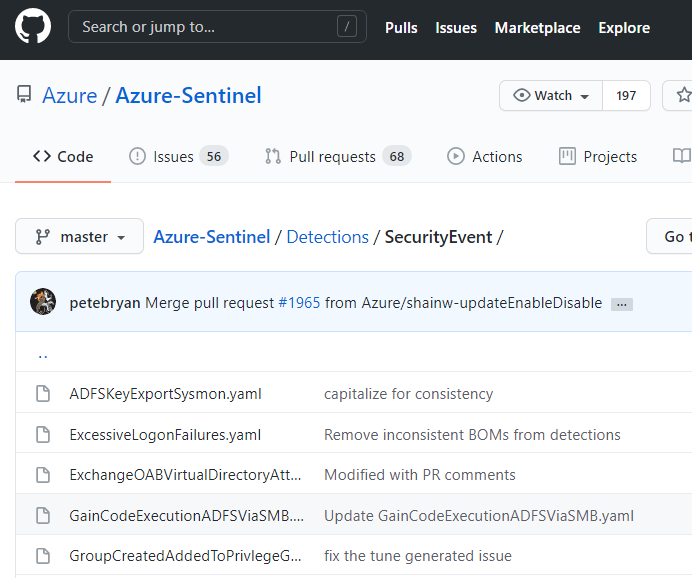Screen dimensions: 692x578
Task: Open commit 'Remove inconsistent BOMs from detections'
Action: pos(472,435)
